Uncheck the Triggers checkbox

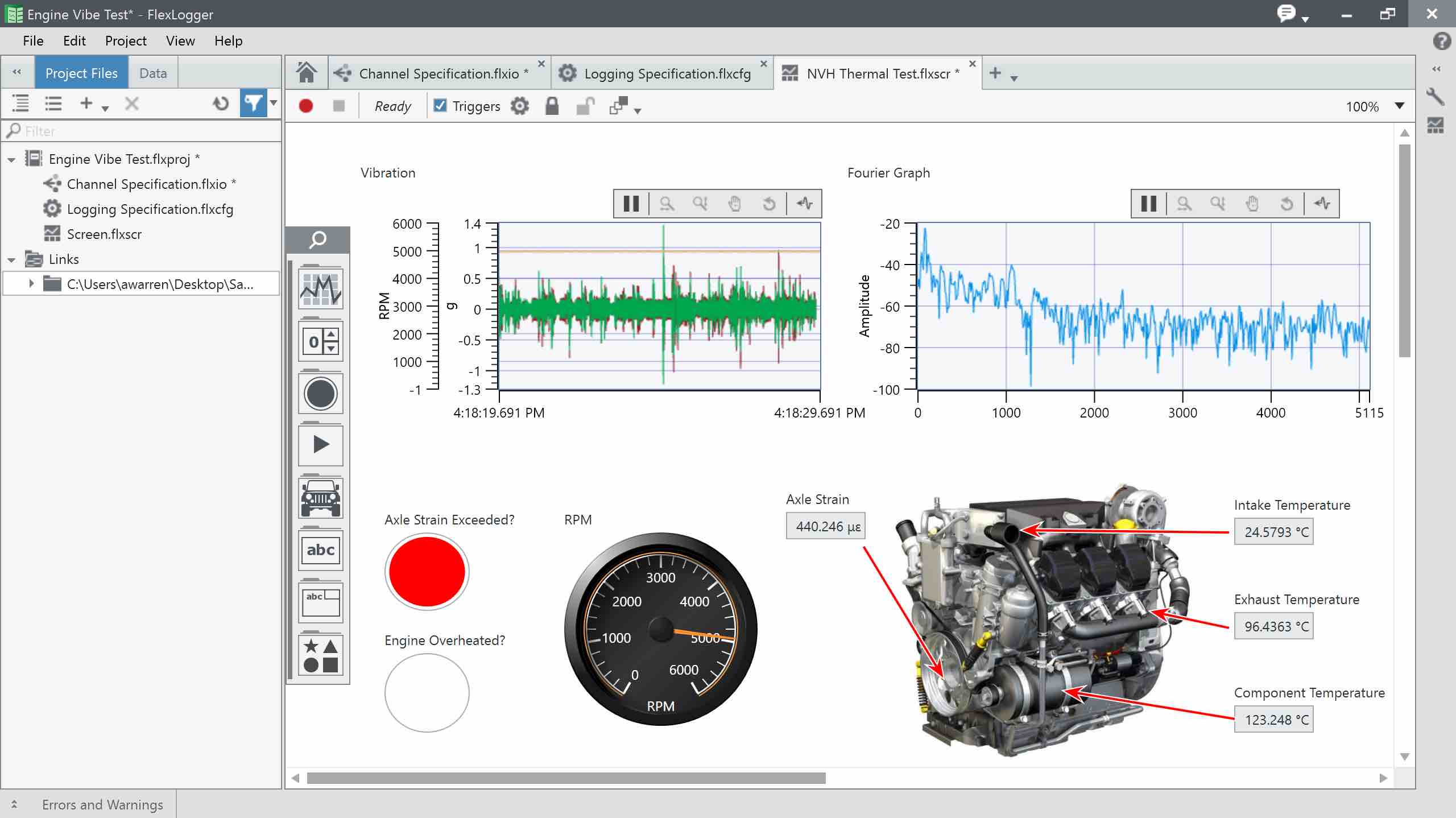(x=440, y=106)
